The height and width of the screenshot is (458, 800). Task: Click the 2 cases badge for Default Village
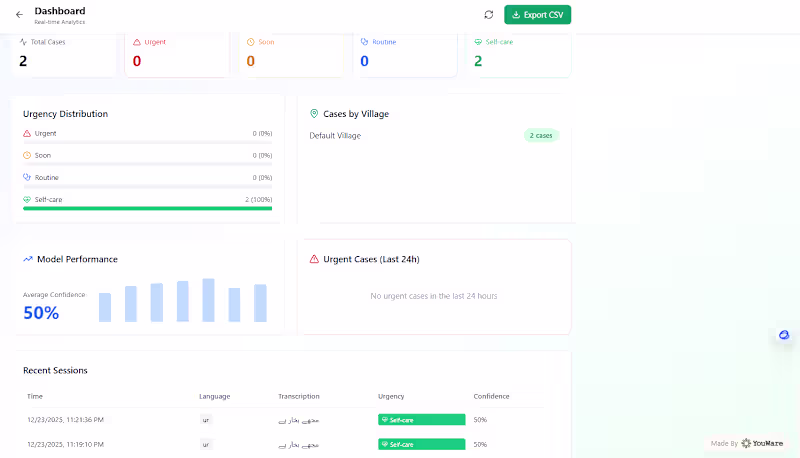(x=541, y=136)
